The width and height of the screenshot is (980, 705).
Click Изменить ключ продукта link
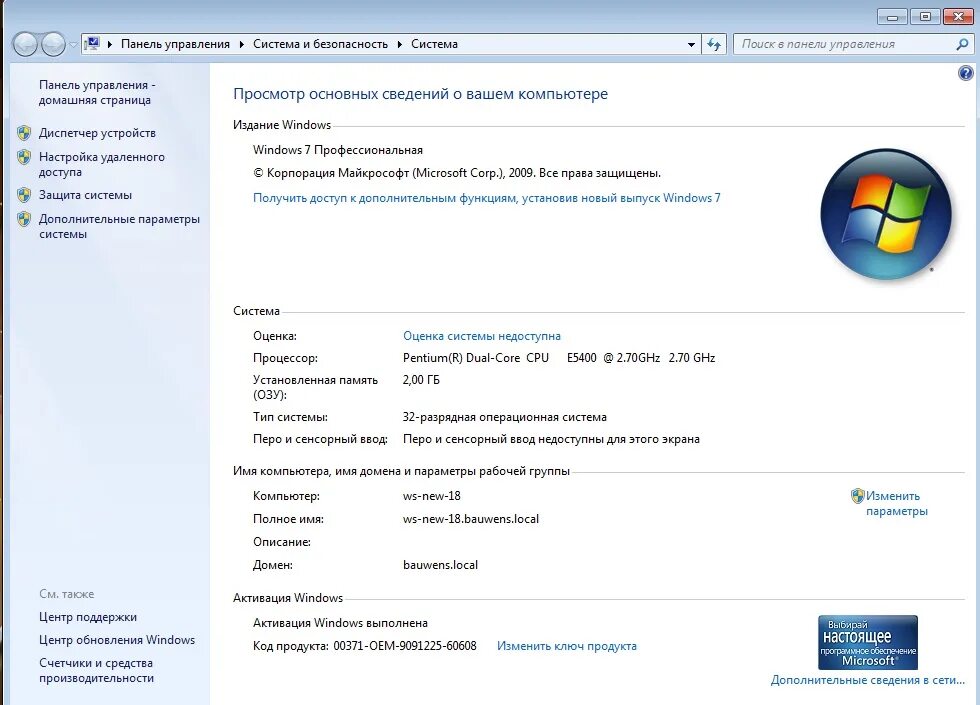(x=566, y=646)
